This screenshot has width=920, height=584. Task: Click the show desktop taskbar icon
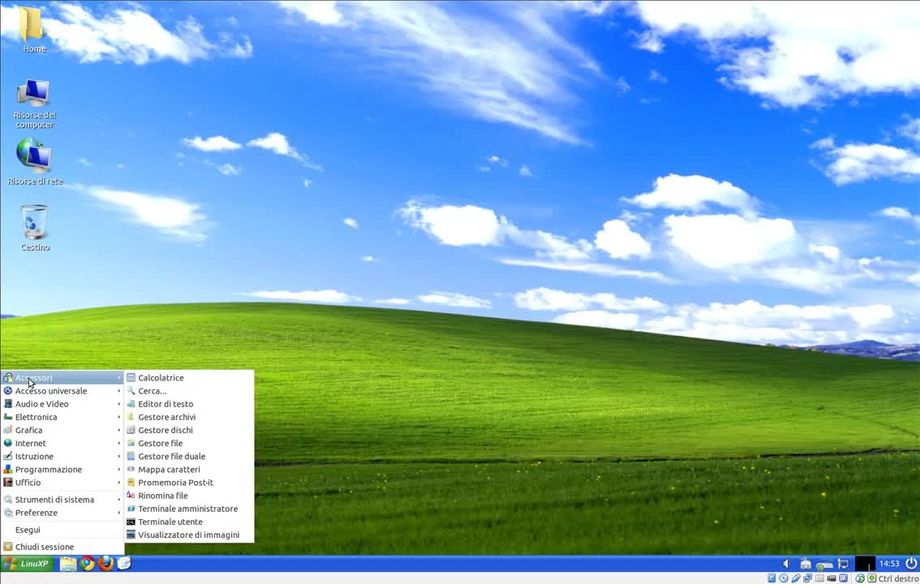pos(124,563)
